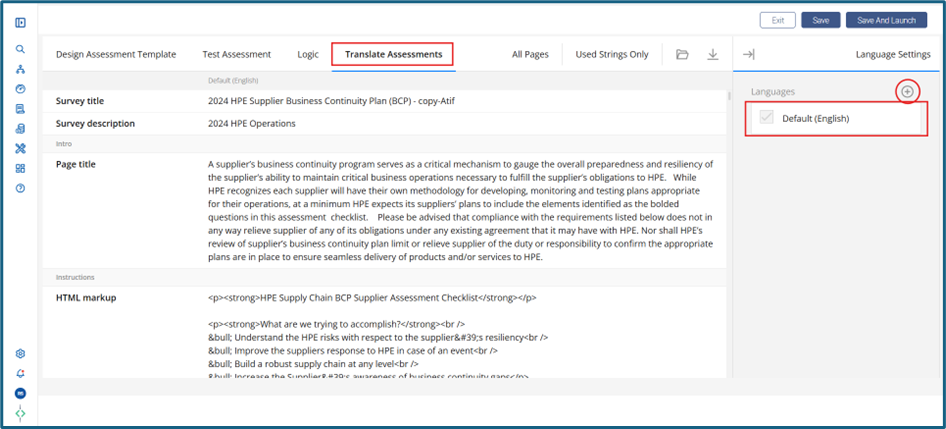Edit the Survey title English value

pyautogui.click(x=331, y=101)
